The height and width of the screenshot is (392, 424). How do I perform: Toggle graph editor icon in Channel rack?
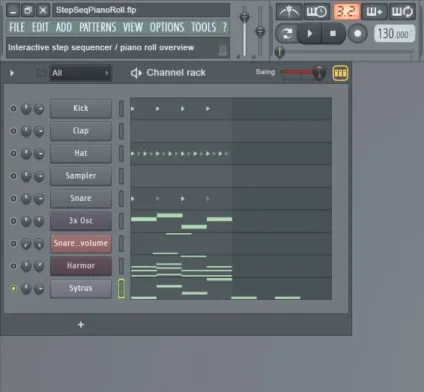click(x=340, y=73)
